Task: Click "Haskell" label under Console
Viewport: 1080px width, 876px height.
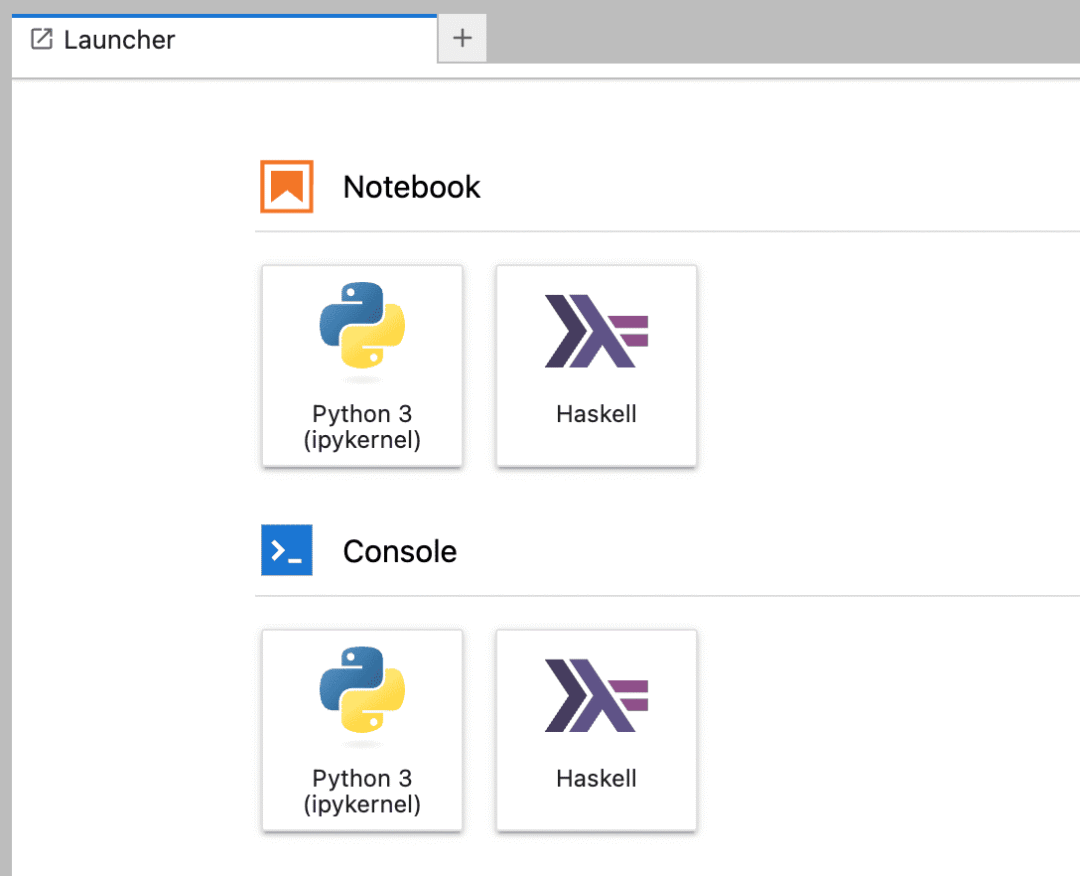Action: point(596,778)
